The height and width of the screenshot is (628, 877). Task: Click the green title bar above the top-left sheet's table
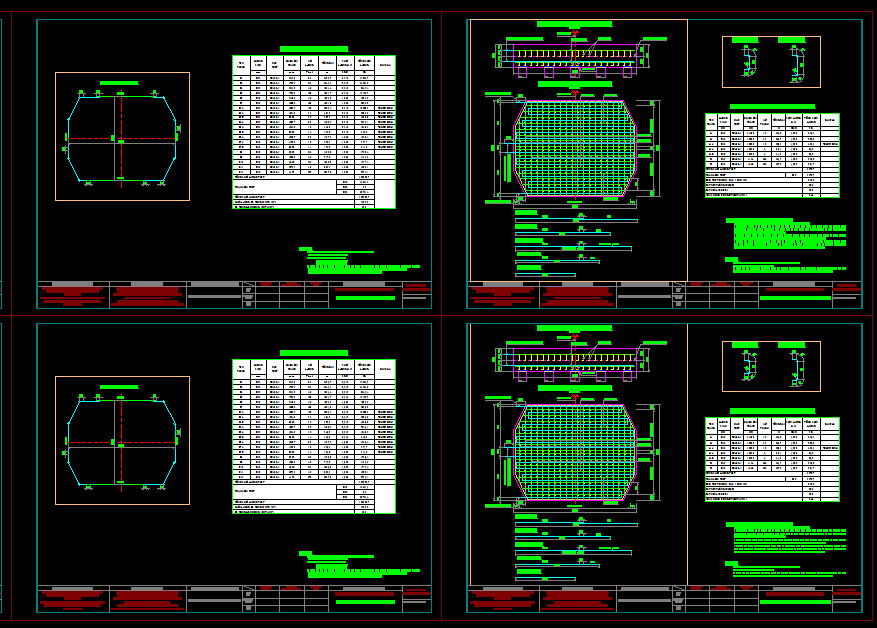pos(314,49)
